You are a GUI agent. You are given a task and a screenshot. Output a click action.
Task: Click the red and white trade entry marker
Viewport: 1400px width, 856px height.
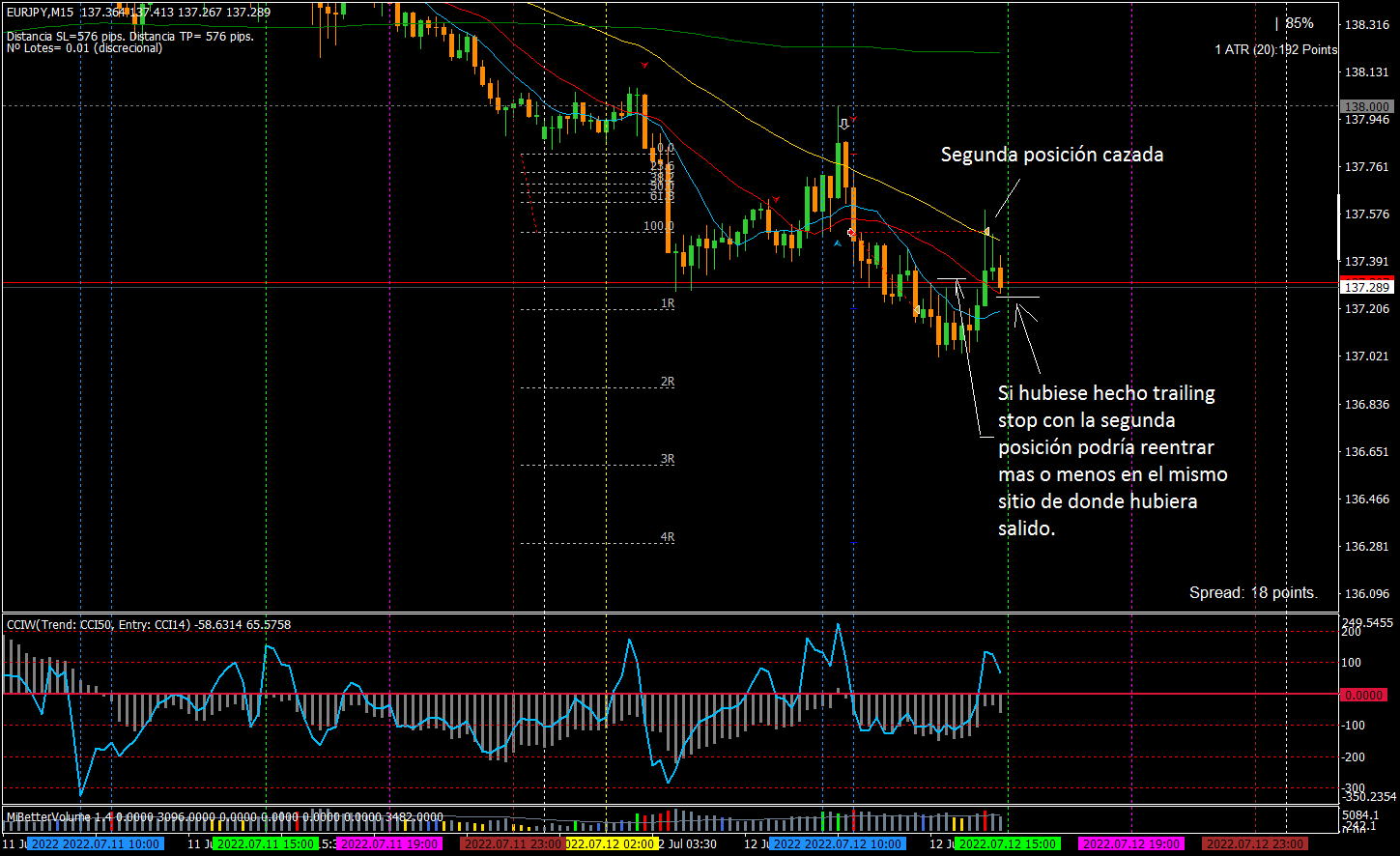(x=851, y=233)
